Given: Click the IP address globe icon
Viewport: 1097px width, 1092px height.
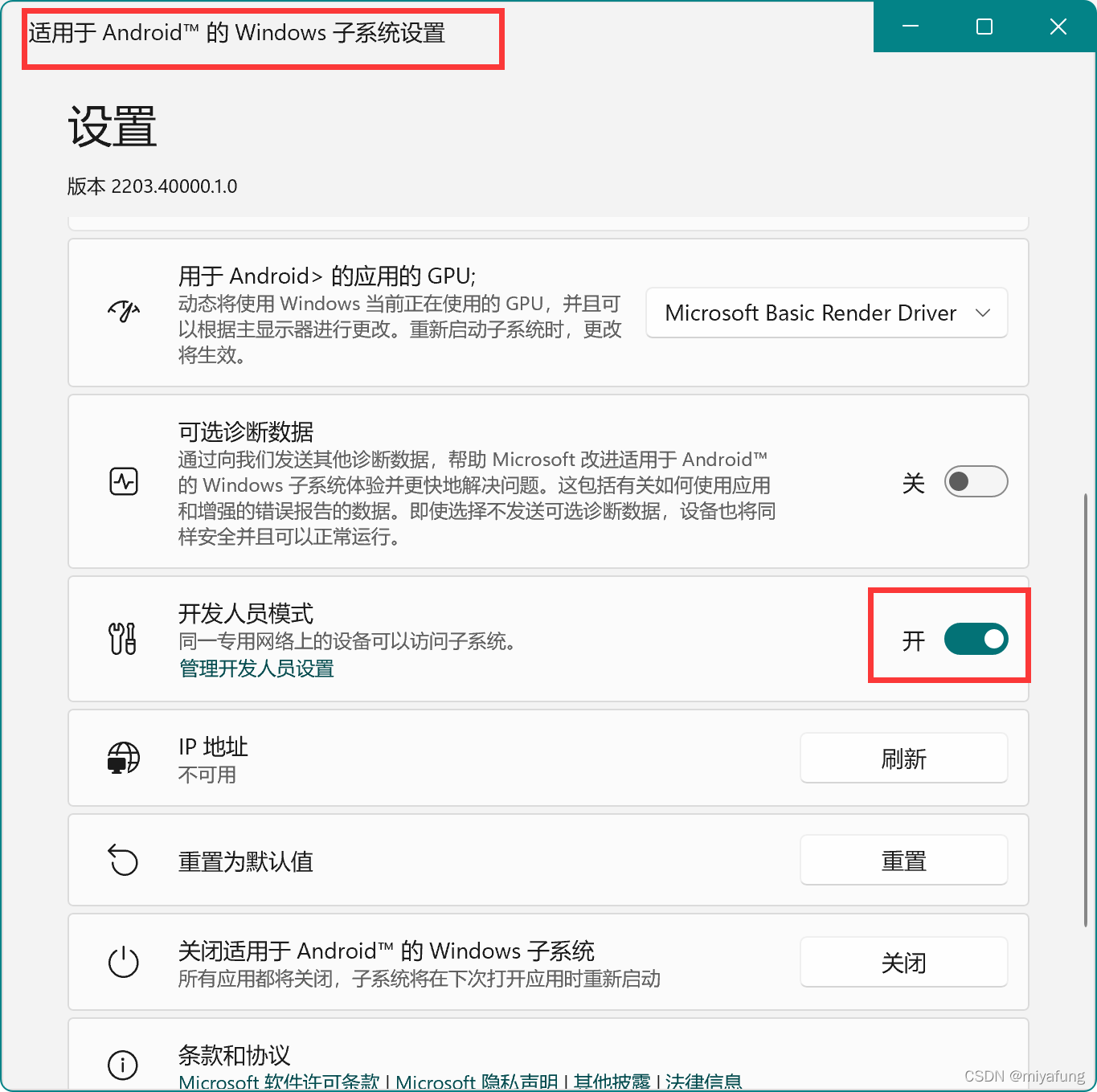Looking at the screenshot, I should tap(123, 758).
